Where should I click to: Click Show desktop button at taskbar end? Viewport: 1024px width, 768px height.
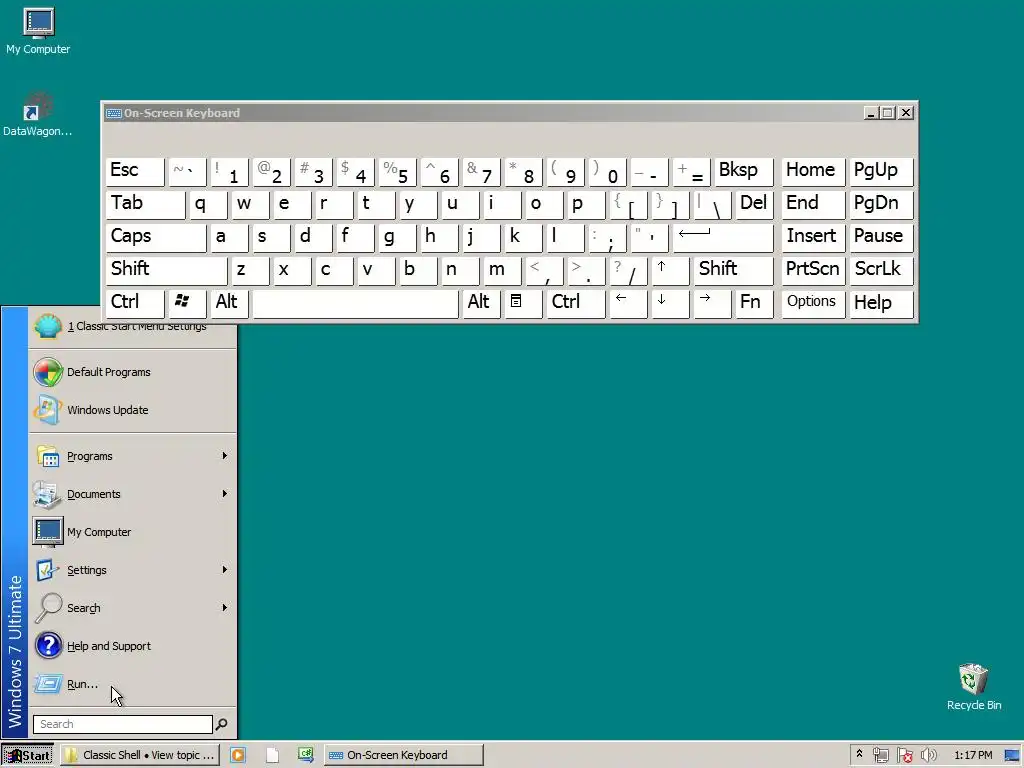click(x=1012, y=756)
